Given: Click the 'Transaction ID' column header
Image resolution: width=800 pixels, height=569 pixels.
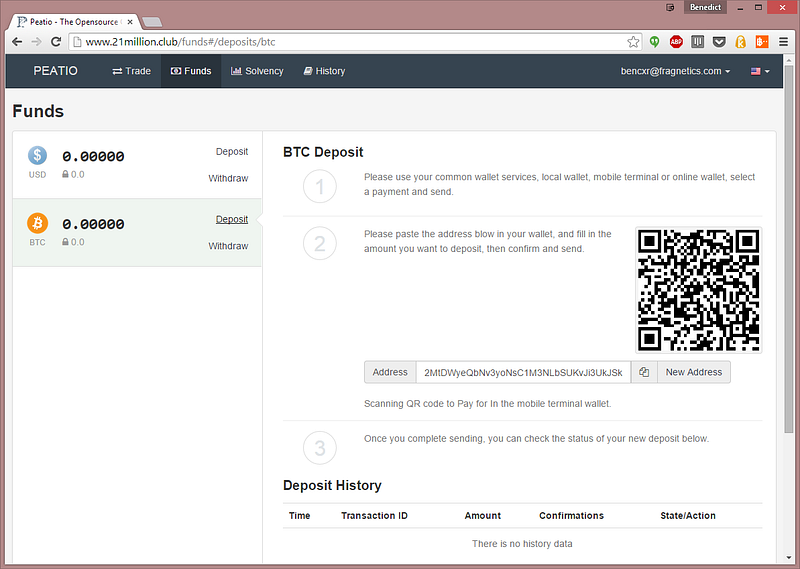Looking at the screenshot, I should tap(374, 515).
